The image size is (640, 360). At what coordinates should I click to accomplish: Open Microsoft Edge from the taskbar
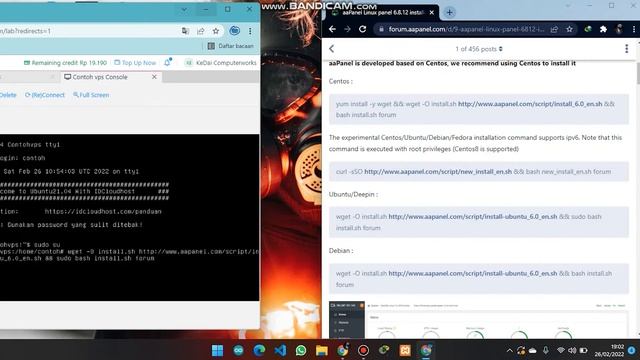click(259, 350)
